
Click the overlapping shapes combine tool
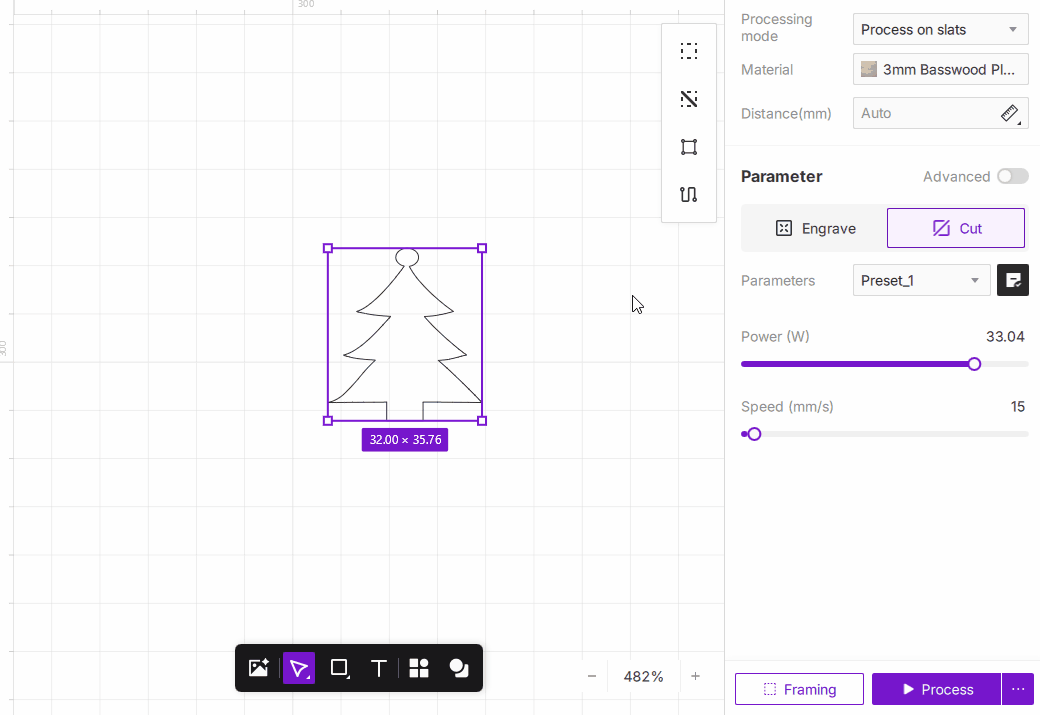[x=459, y=668]
